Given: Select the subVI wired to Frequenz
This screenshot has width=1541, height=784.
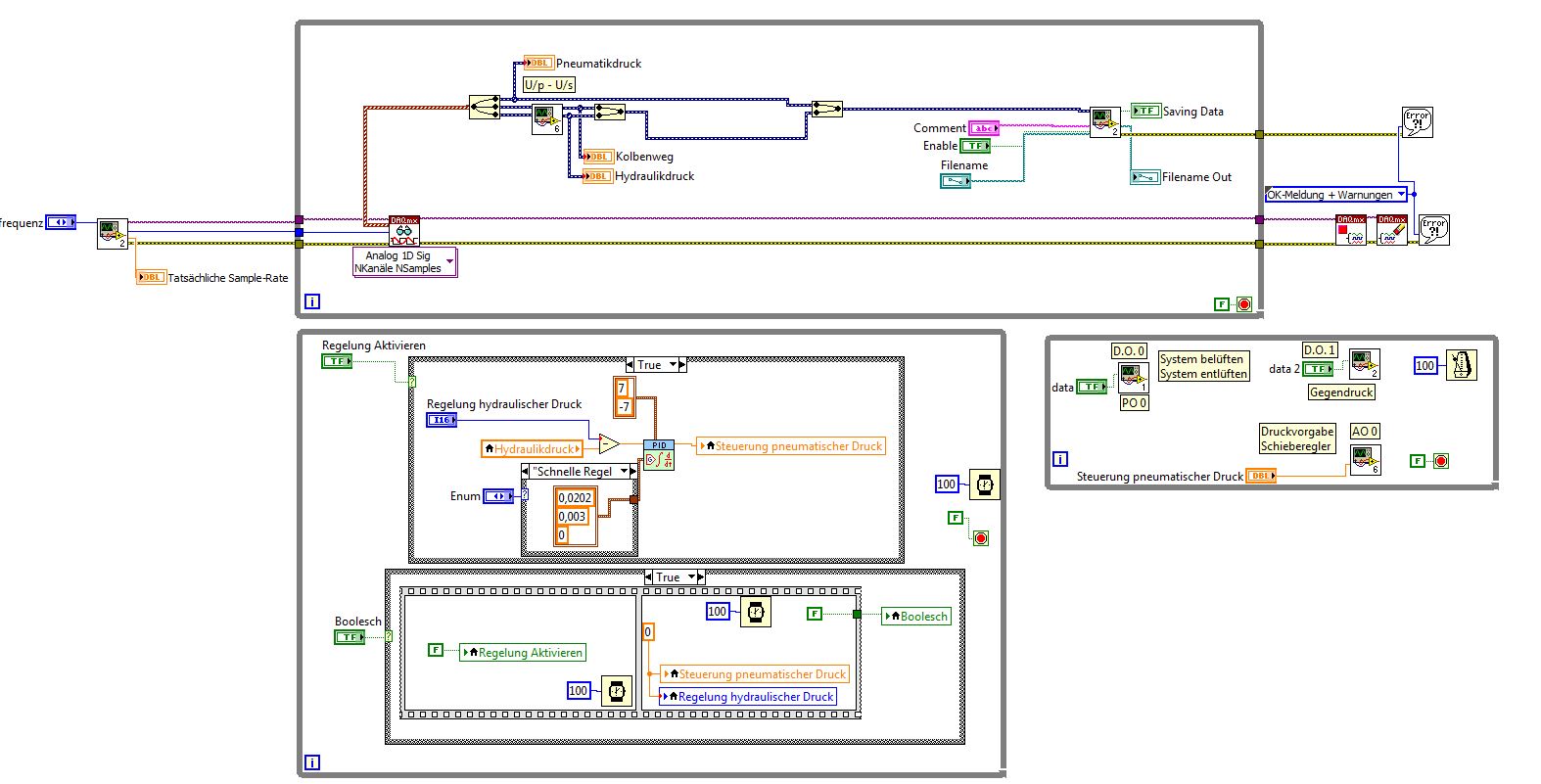Looking at the screenshot, I should (113, 234).
